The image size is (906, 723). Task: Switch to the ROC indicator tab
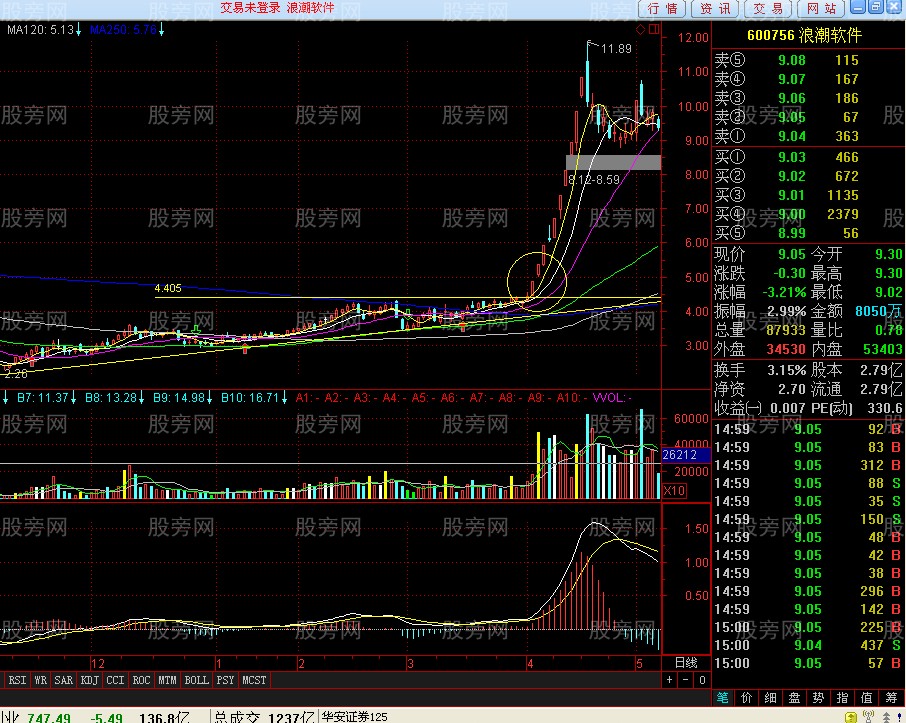[141, 680]
